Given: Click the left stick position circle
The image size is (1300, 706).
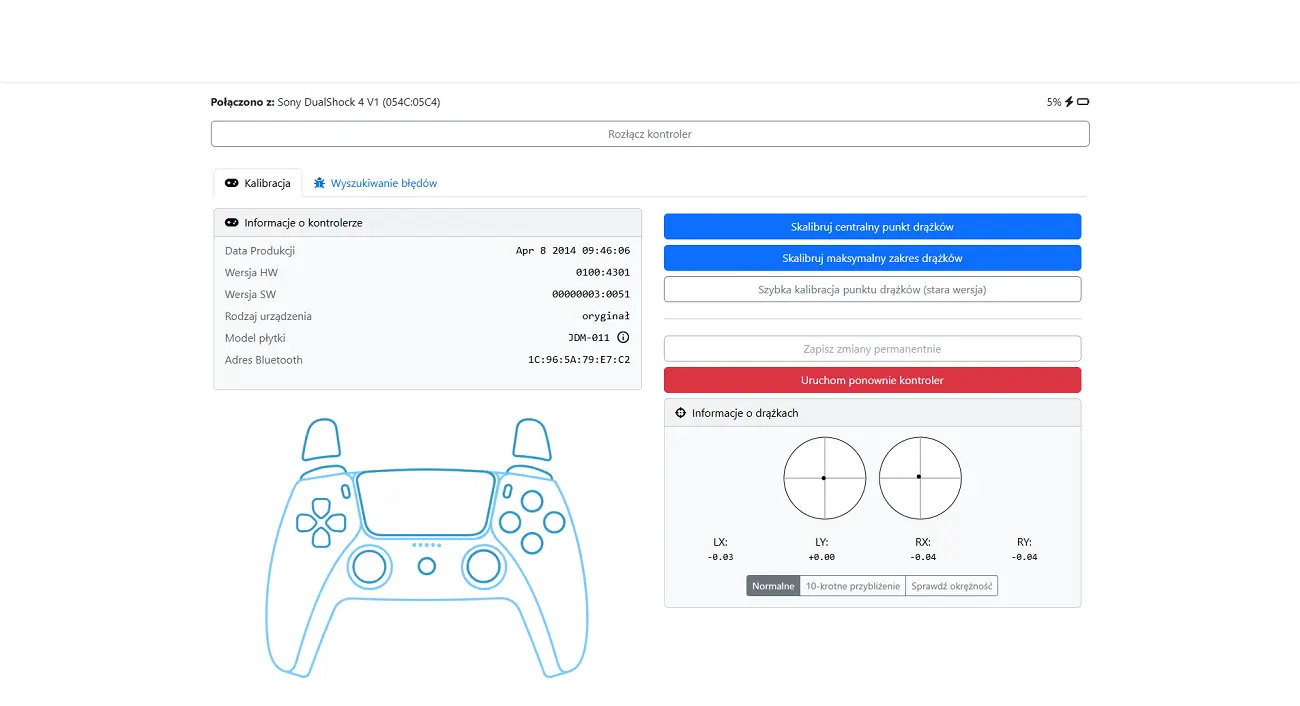Looking at the screenshot, I should click(824, 478).
